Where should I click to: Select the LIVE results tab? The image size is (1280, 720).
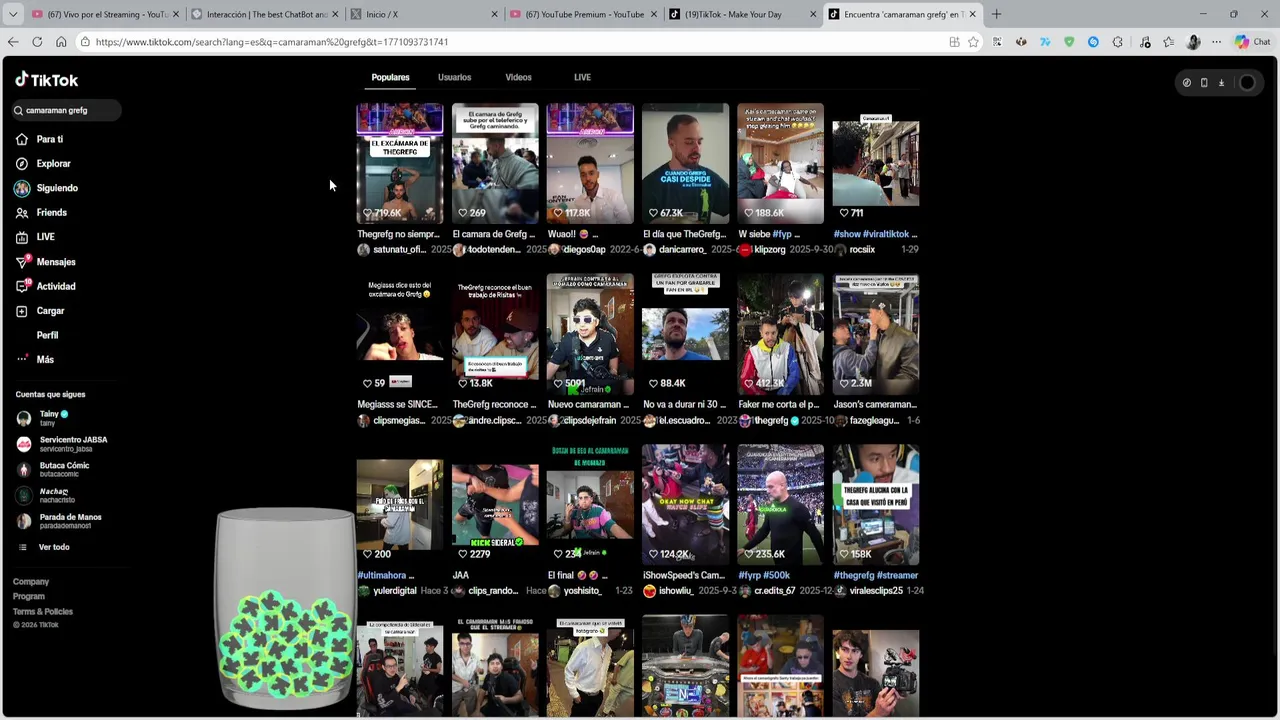pos(582,77)
